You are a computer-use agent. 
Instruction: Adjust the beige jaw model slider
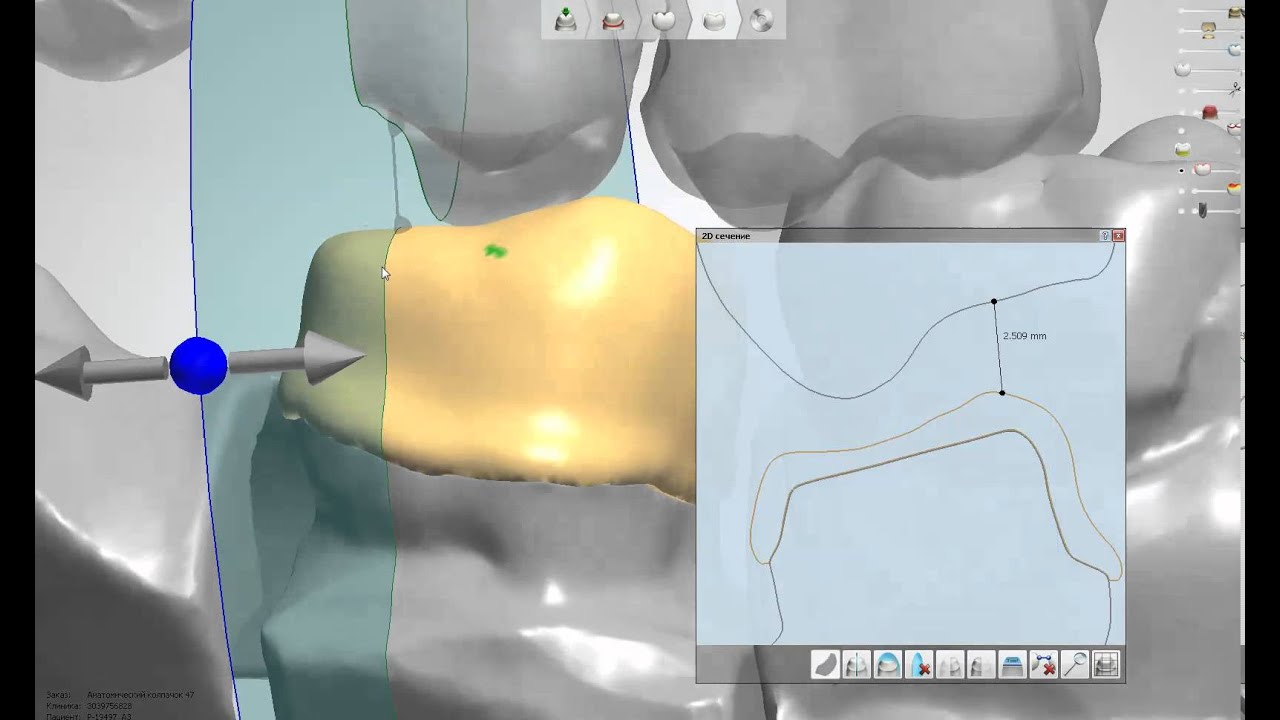click(1209, 31)
